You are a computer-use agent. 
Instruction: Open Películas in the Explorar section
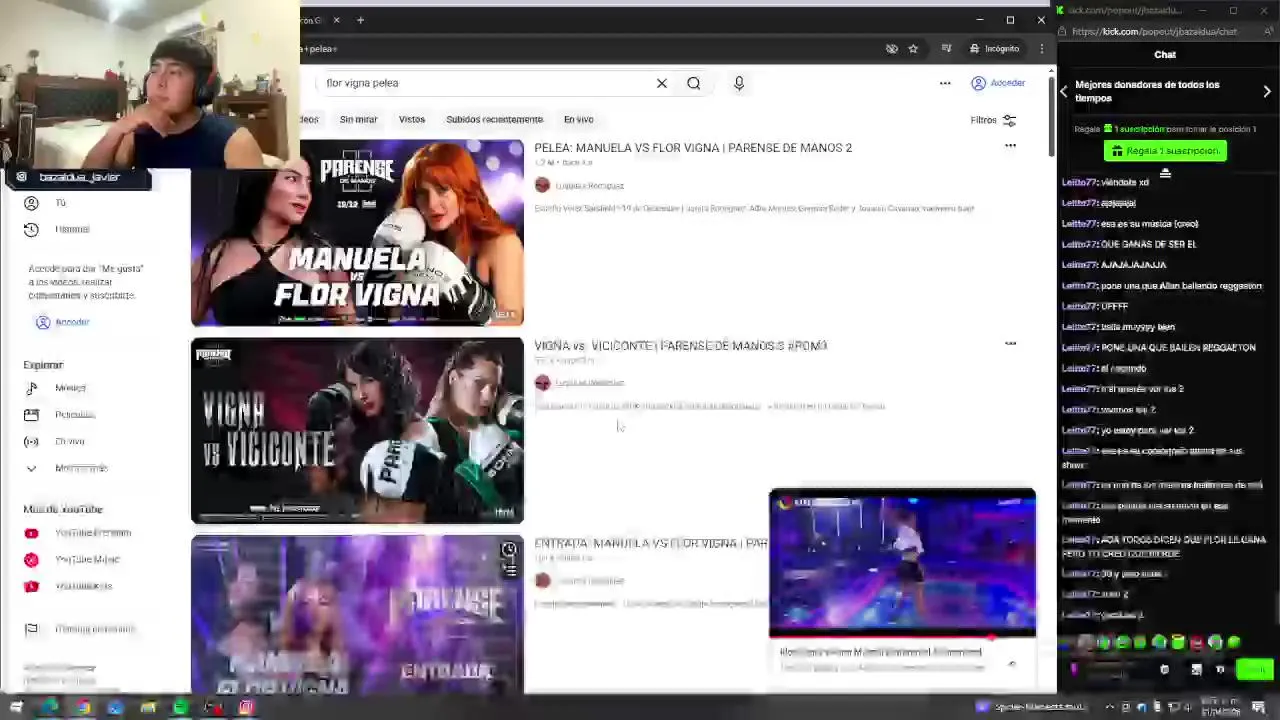tap(74, 415)
